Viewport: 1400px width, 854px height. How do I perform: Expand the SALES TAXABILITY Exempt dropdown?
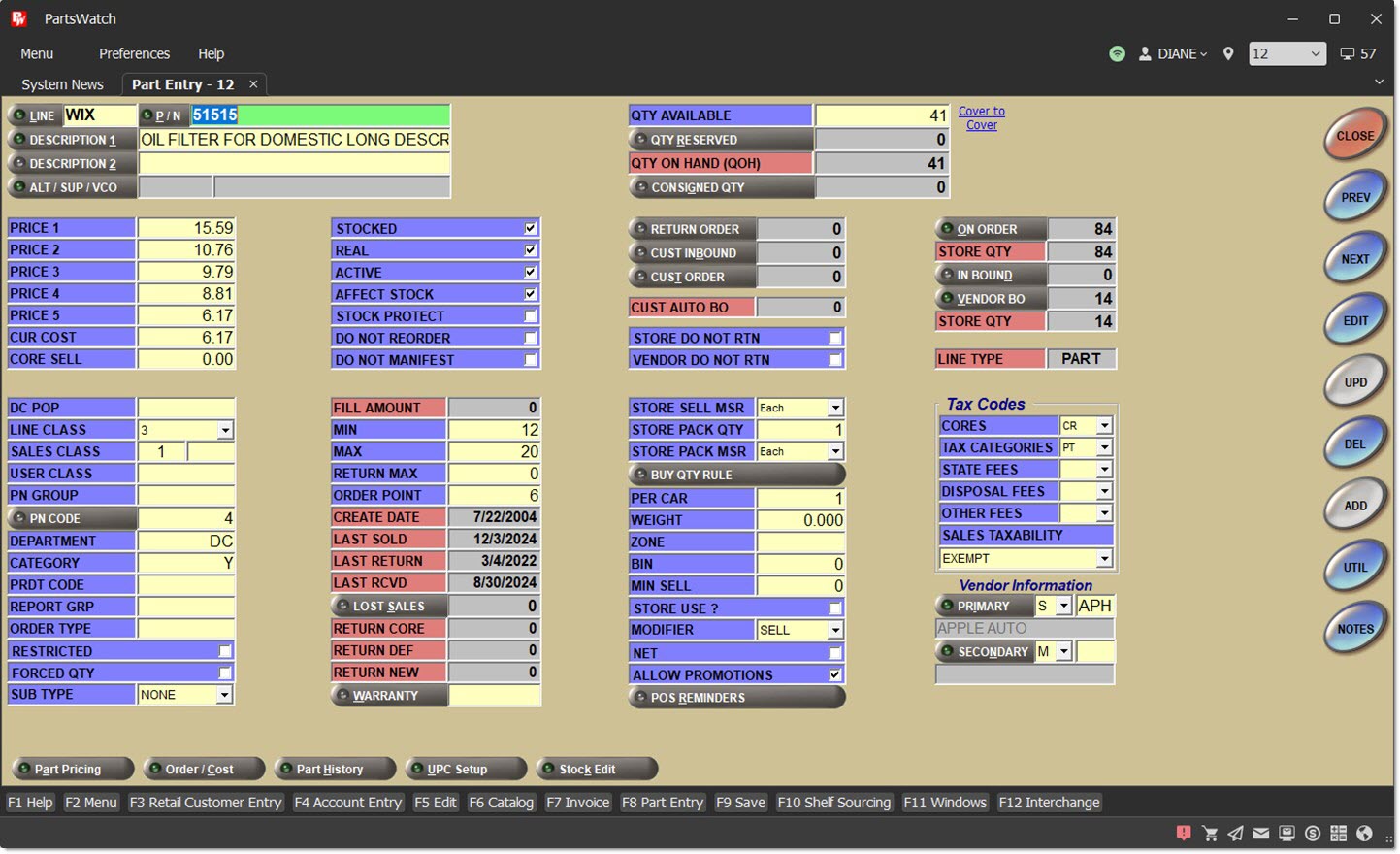click(1104, 559)
